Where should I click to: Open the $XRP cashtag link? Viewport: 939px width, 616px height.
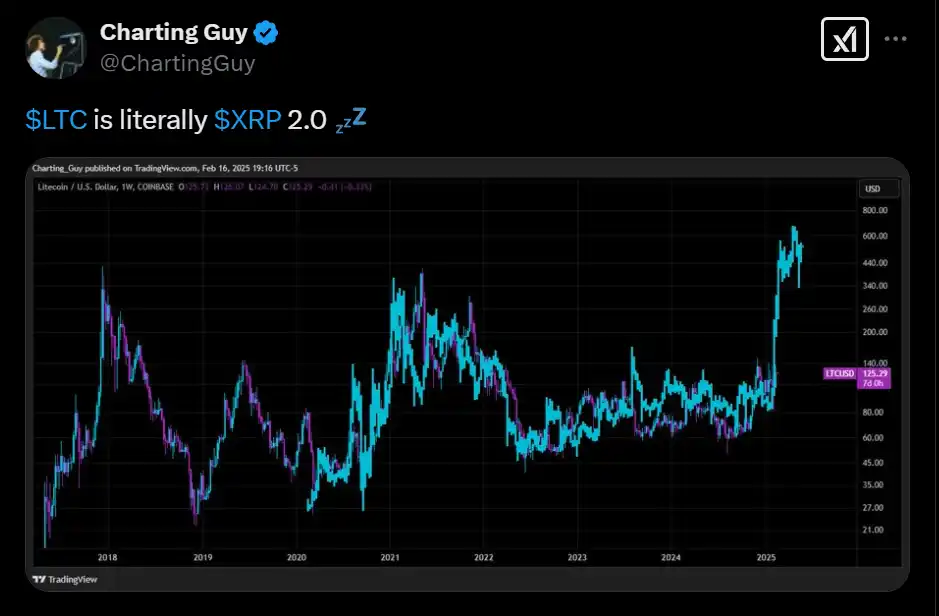point(247,121)
